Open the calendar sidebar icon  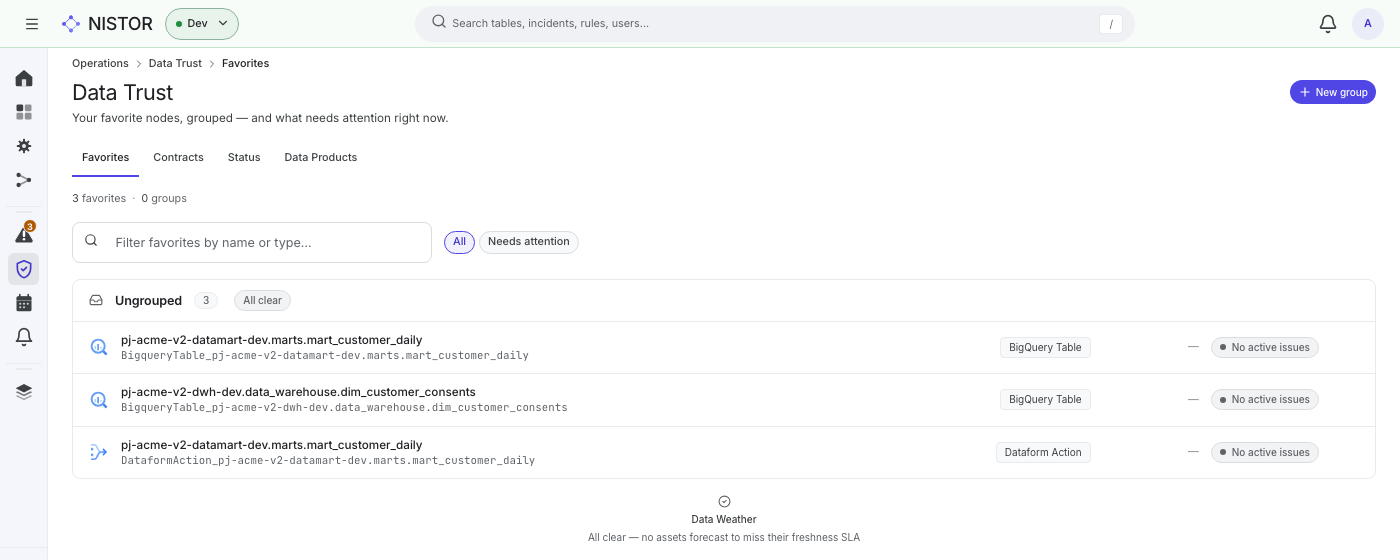[x=24, y=303]
